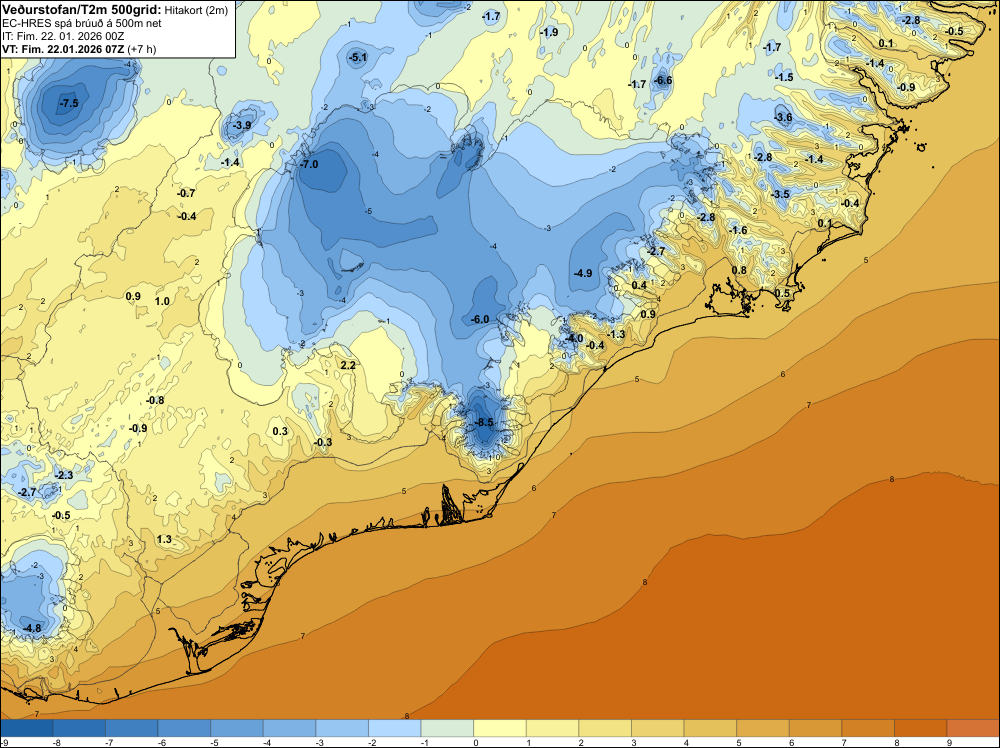This screenshot has width=1000, height=748.
Task: Click the -4.8 temperature value
Action: (32, 628)
